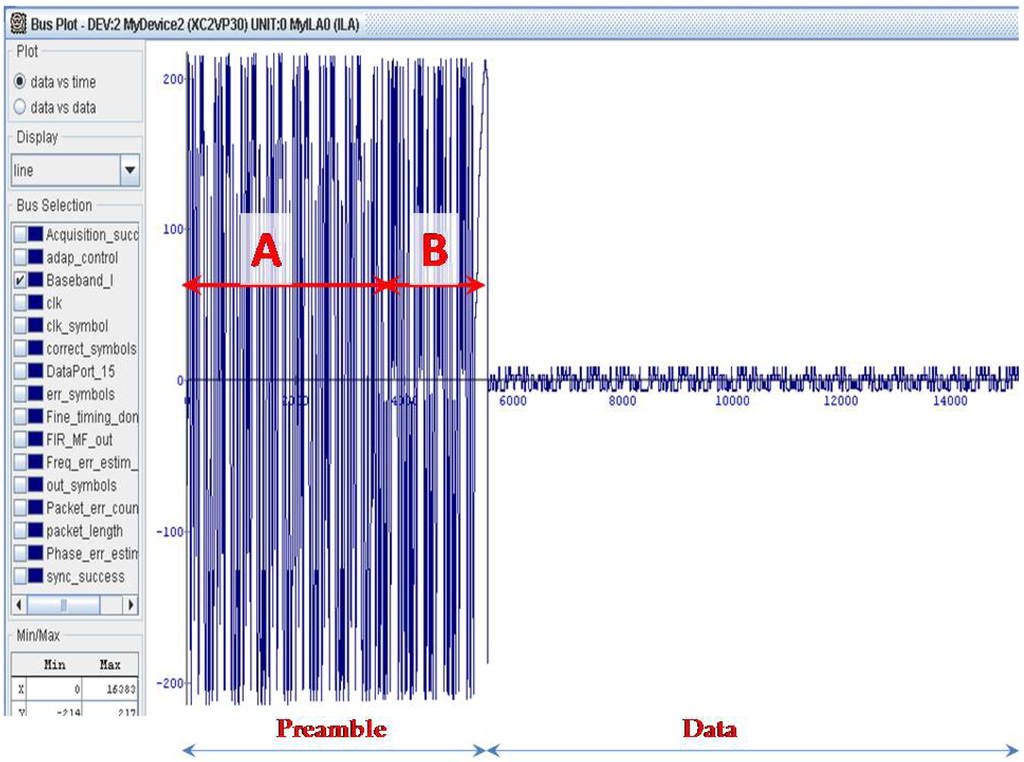Uncheck the Baseband_I bus checkbox

(x=20, y=281)
